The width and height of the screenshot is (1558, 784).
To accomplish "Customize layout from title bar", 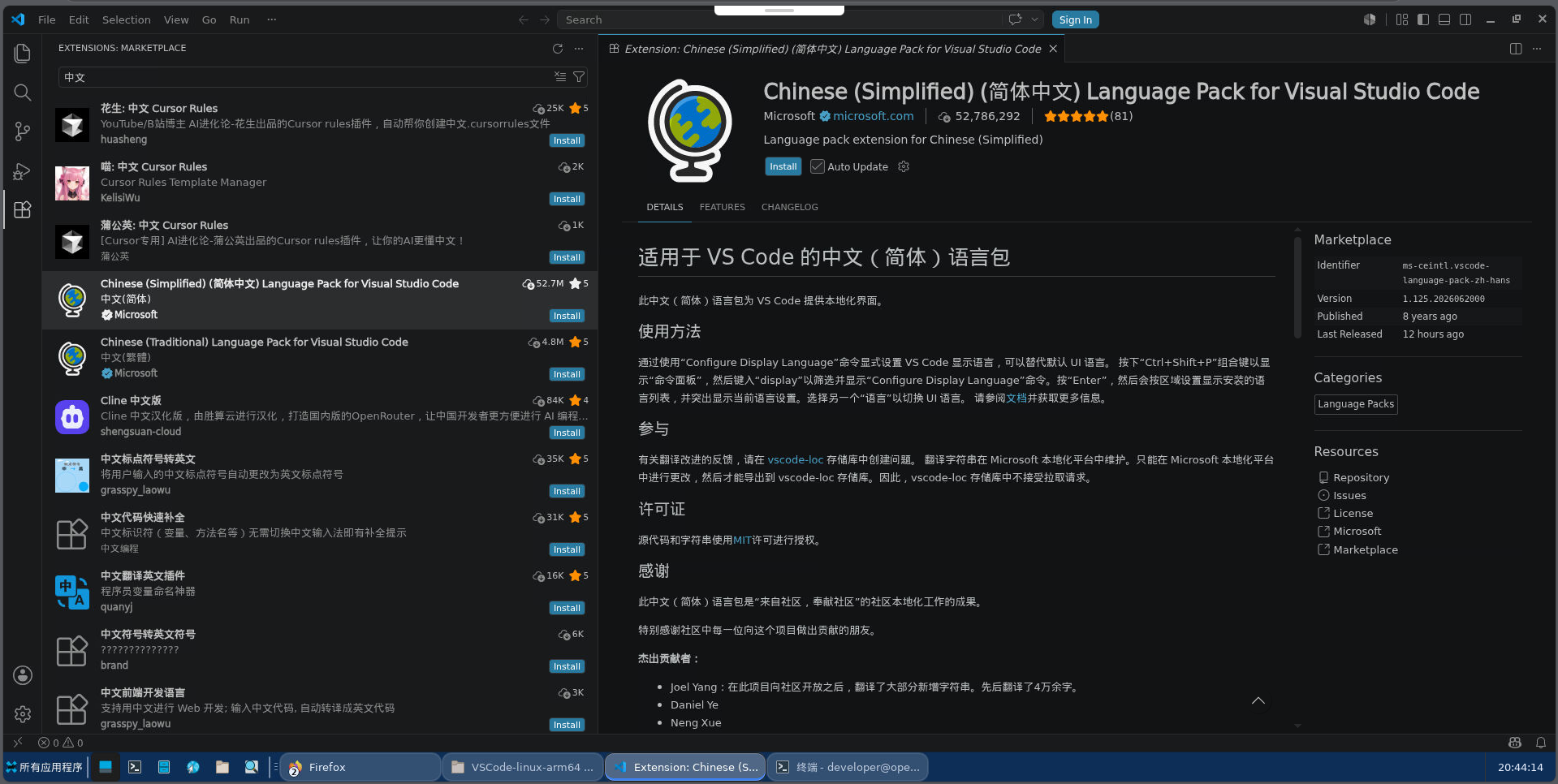I will click(x=1402, y=19).
